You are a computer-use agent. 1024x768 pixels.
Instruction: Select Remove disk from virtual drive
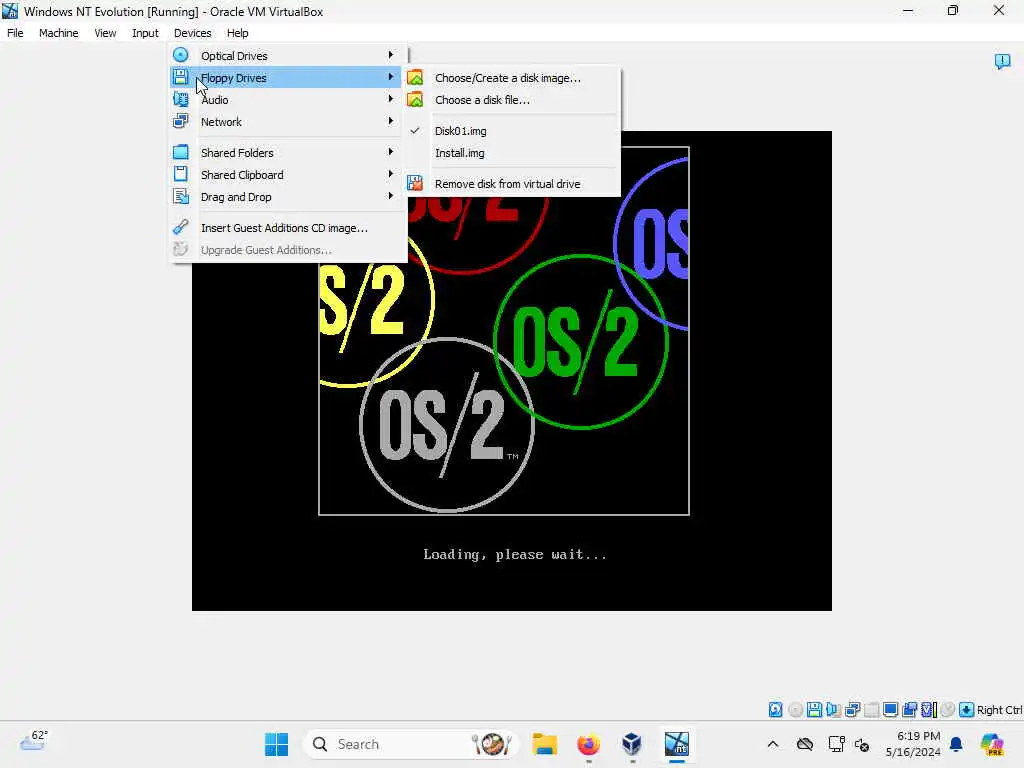513,184
